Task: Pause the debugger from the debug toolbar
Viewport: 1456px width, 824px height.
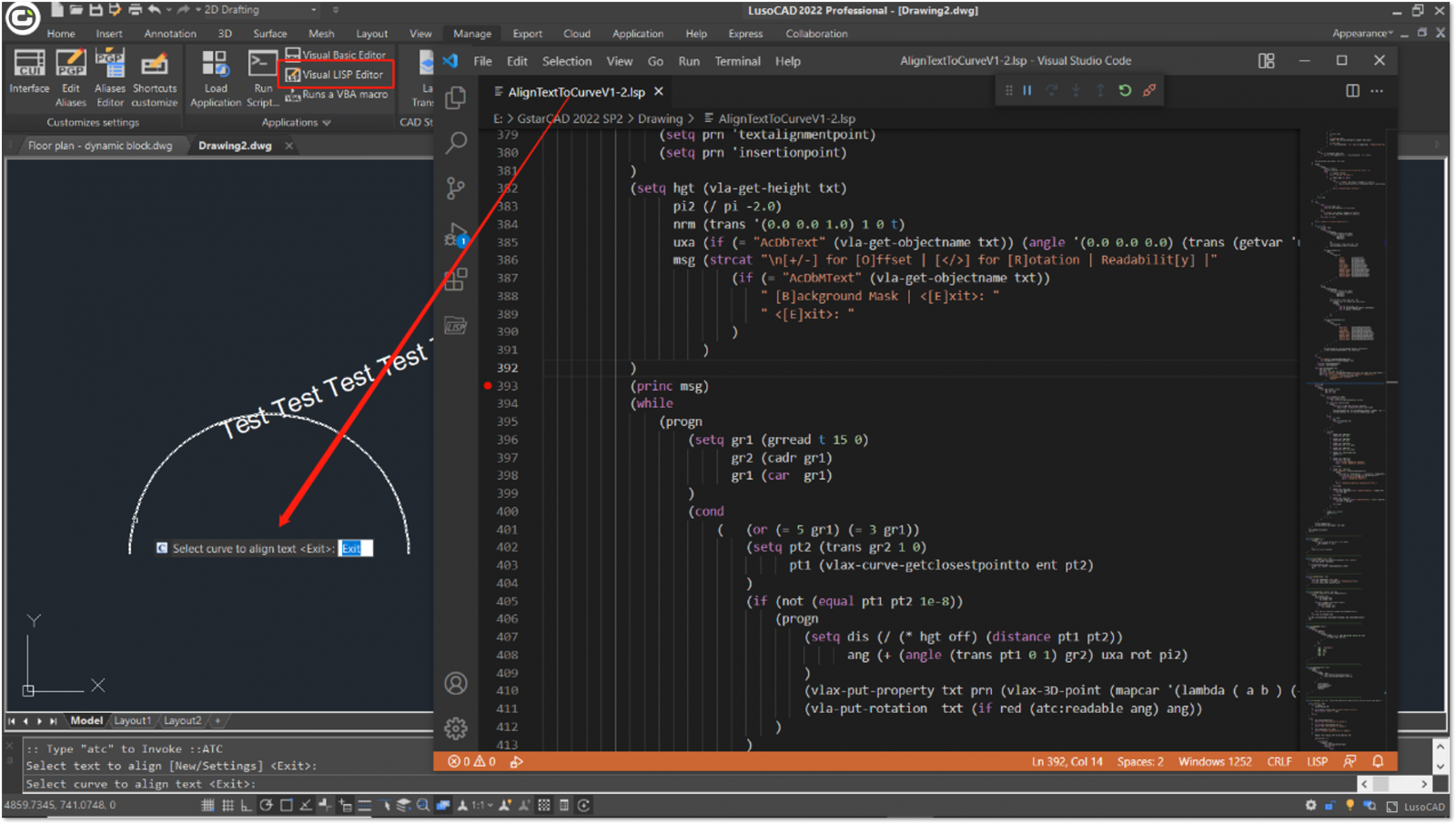Action: [1027, 90]
